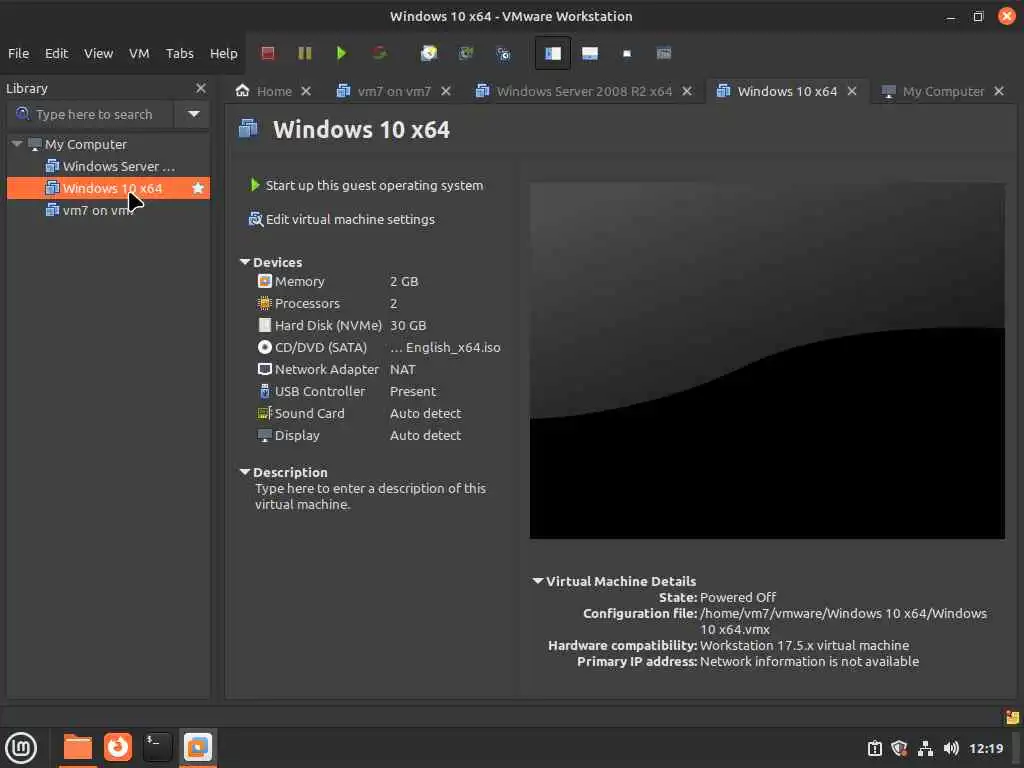Open the File menu
The width and height of the screenshot is (1024, 768).
click(18, 54)
